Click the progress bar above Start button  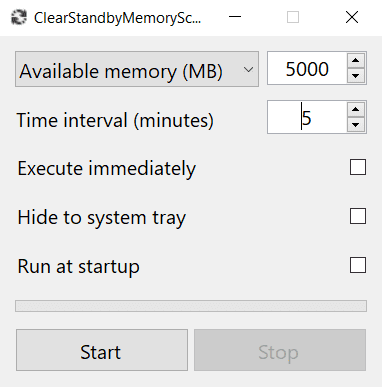click(x=191, y=306)
